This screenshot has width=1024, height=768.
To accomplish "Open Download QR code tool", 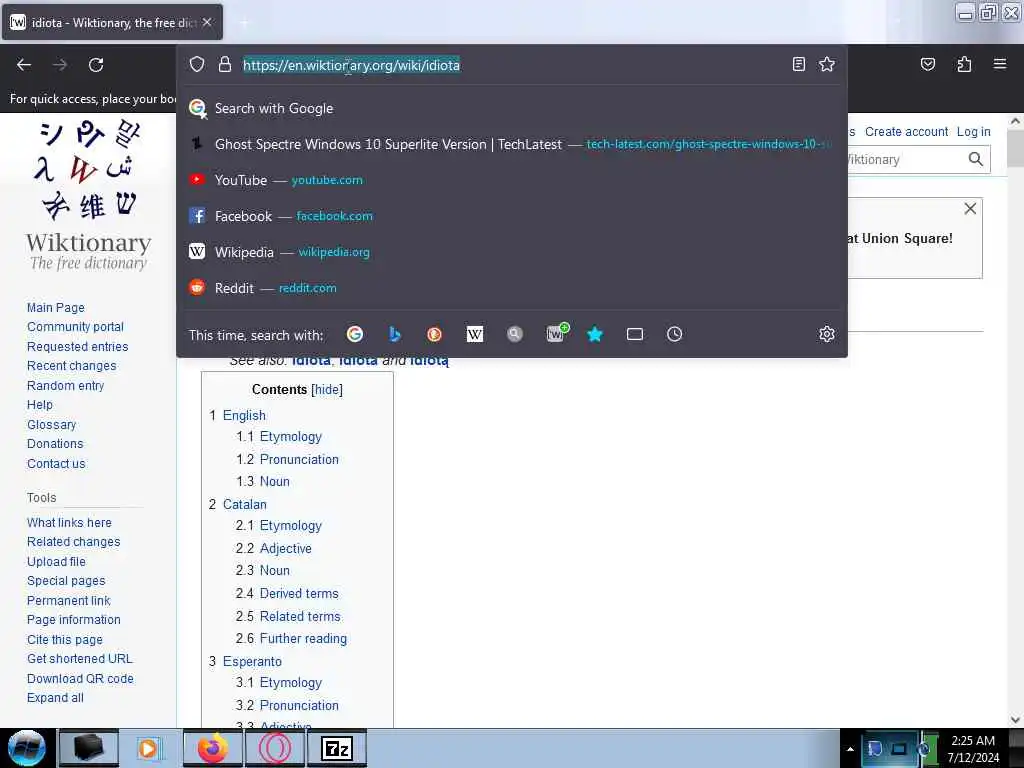I will click(x=80, y=679).
